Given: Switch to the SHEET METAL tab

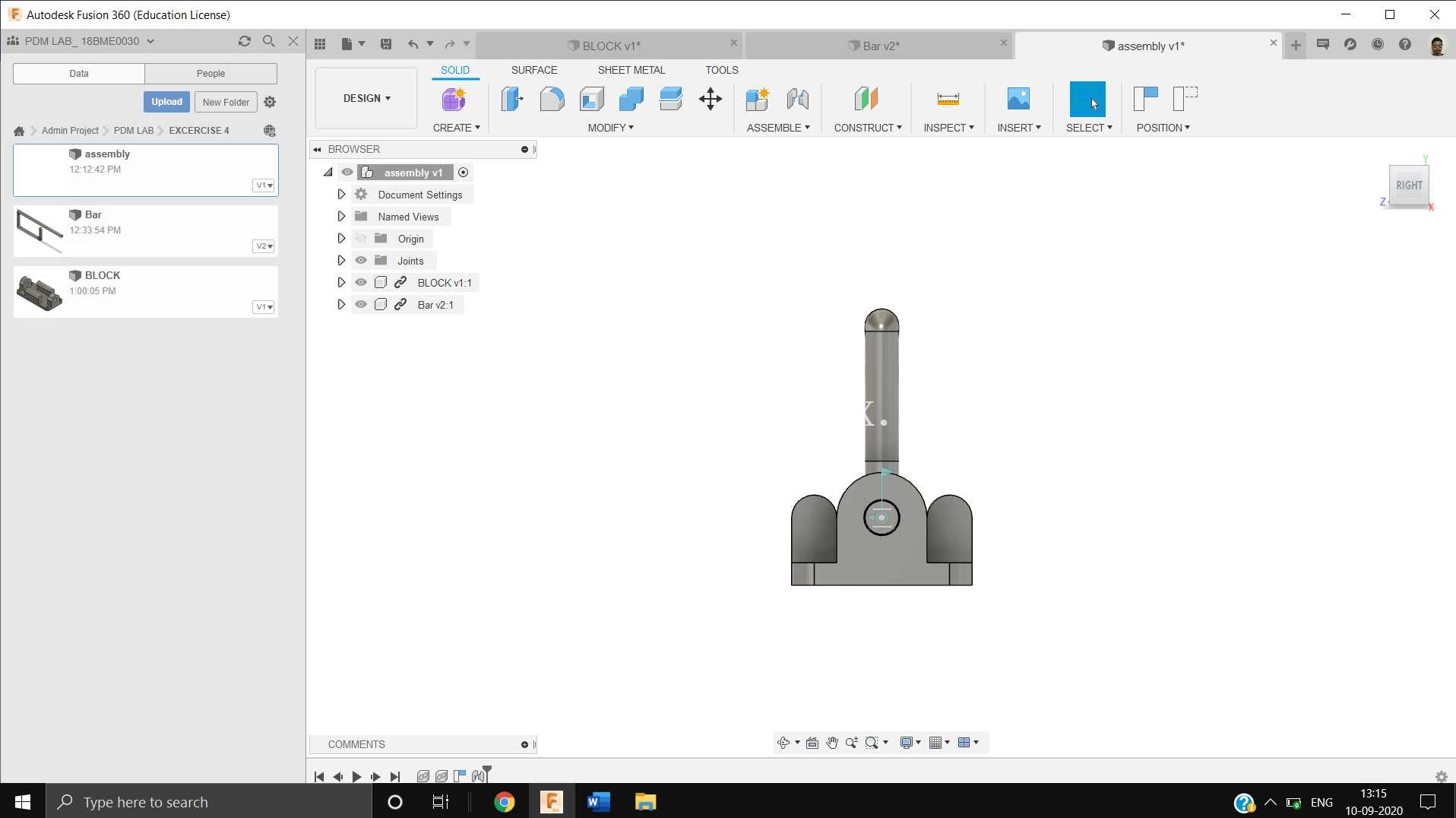Looking at the screenshot, I should pos(631,70).
